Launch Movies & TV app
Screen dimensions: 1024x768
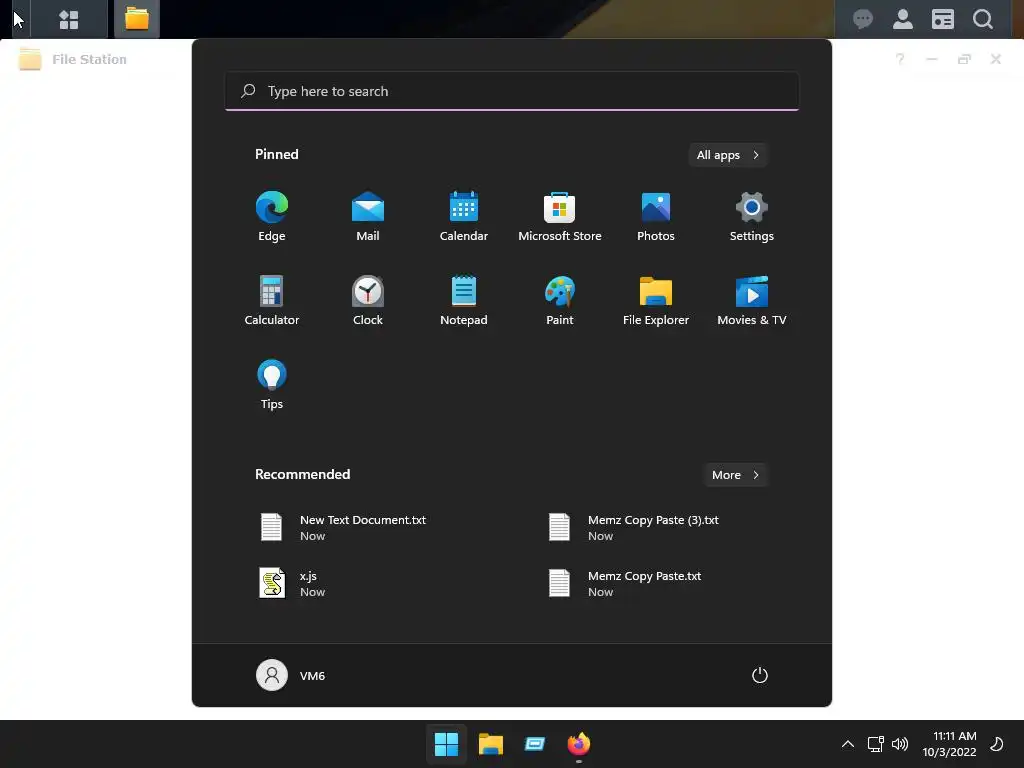coord(752,300)
